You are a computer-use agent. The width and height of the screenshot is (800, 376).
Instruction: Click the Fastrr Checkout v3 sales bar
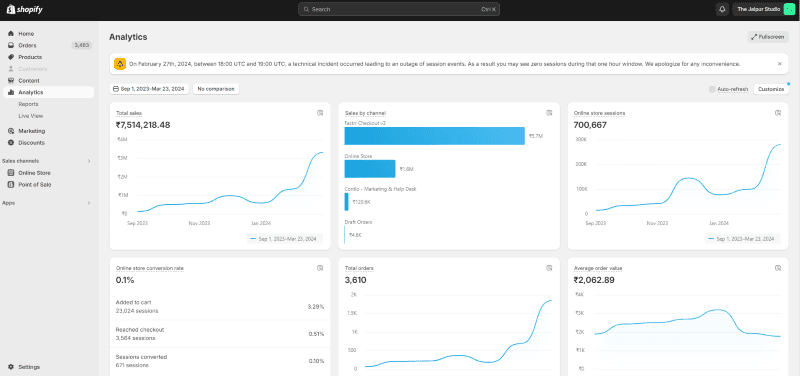pyautogui.click(x=434, y=136)
